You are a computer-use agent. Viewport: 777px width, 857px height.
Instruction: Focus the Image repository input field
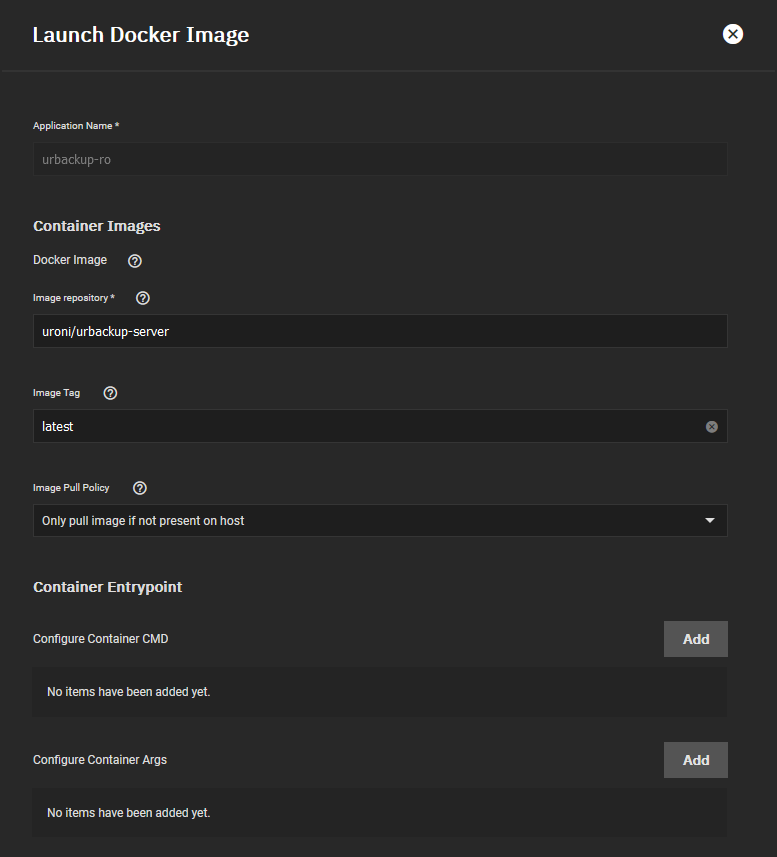[x=380, y=331]
